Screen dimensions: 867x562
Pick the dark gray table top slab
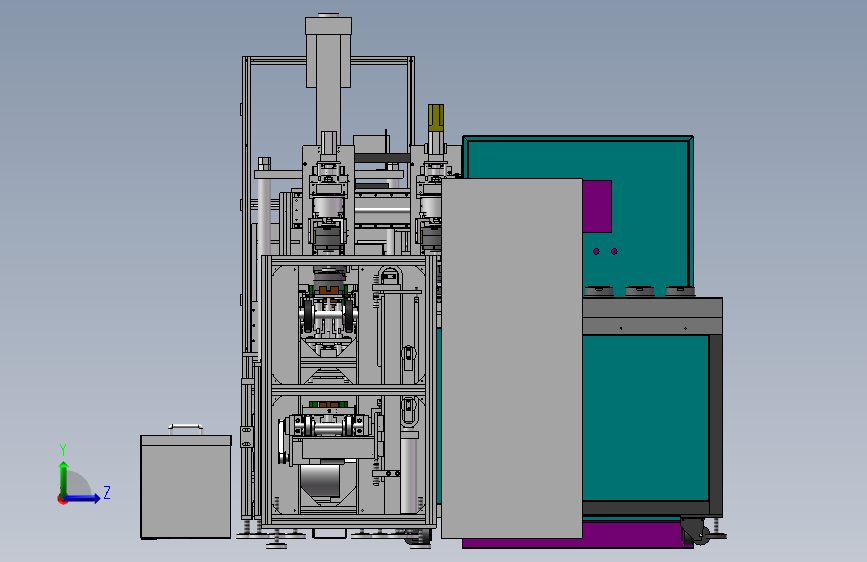tap(652, 308)
